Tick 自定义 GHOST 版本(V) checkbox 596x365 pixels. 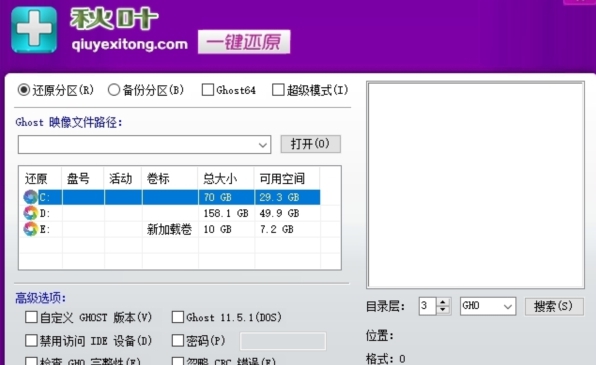click(31, 317)
